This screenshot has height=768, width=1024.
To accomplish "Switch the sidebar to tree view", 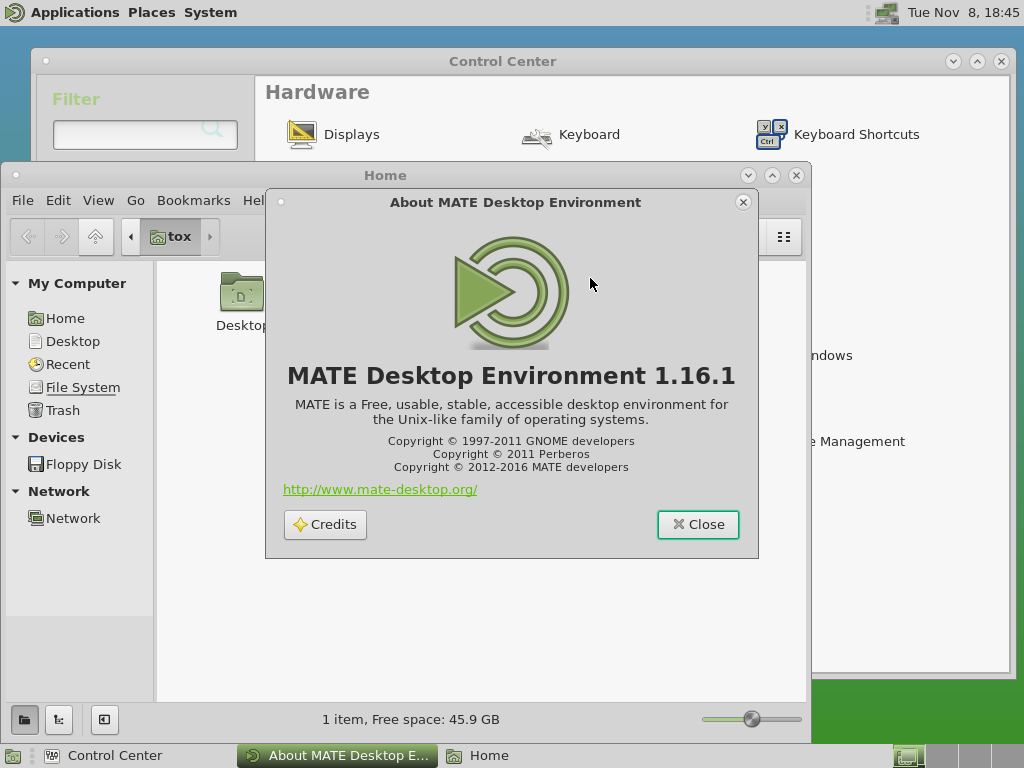I will pos(59,720).
